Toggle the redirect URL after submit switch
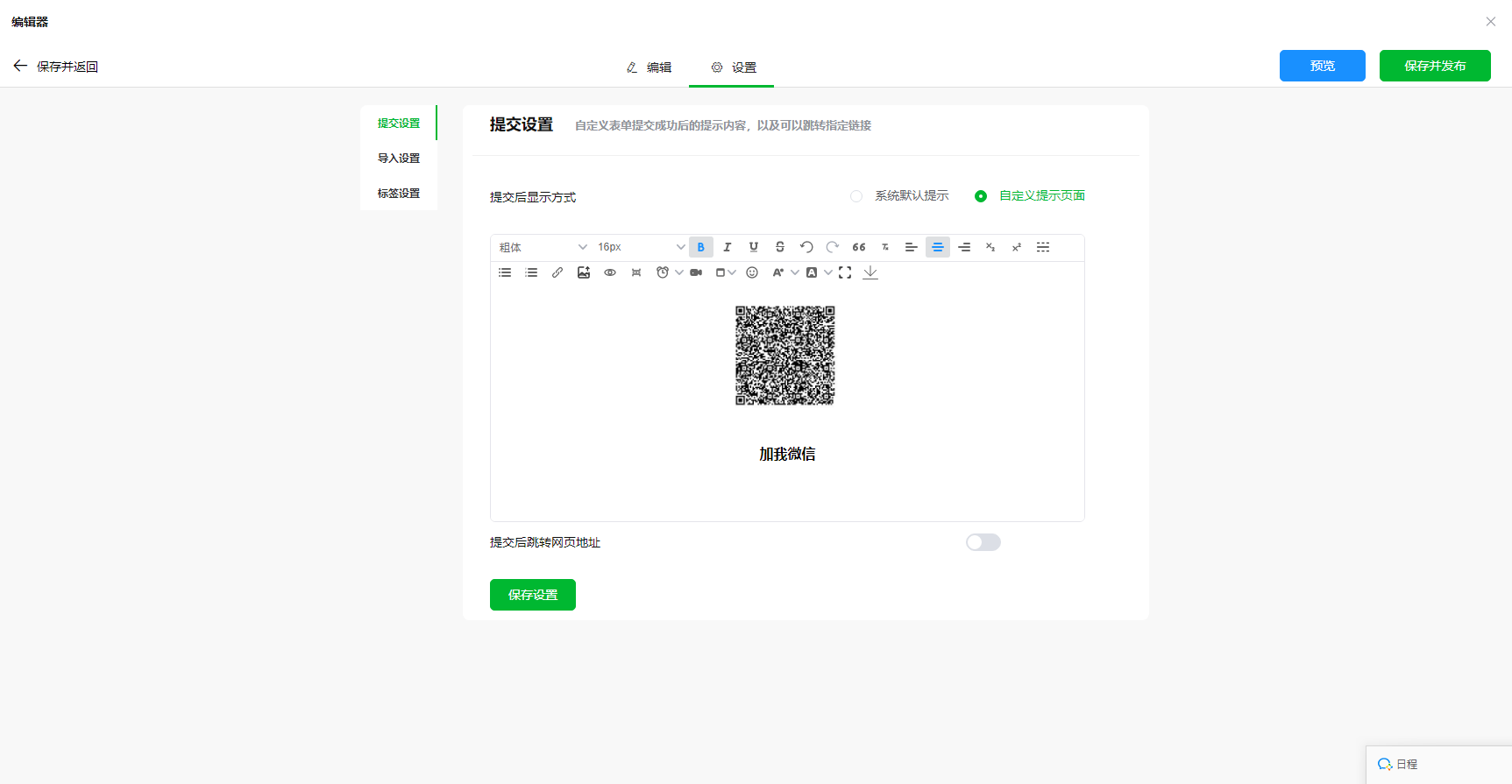 tap(983, 542)
